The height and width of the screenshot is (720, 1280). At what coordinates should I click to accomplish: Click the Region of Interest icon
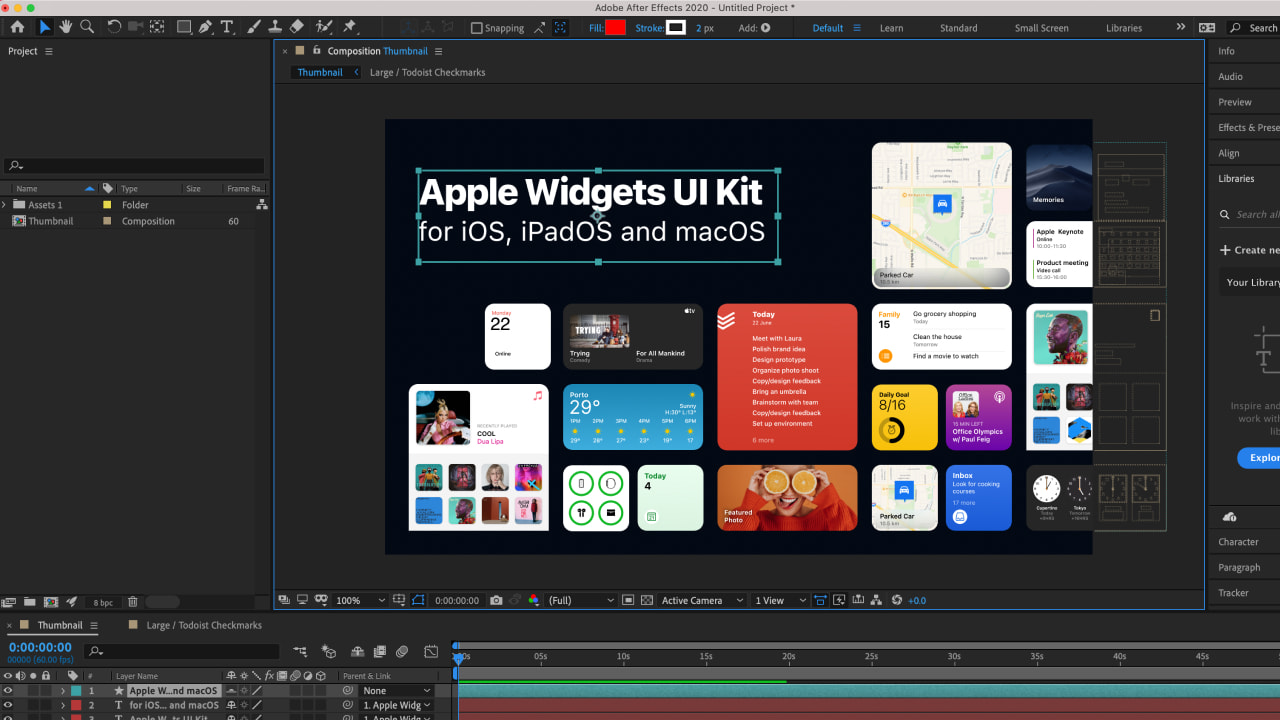tap(629, 600)
